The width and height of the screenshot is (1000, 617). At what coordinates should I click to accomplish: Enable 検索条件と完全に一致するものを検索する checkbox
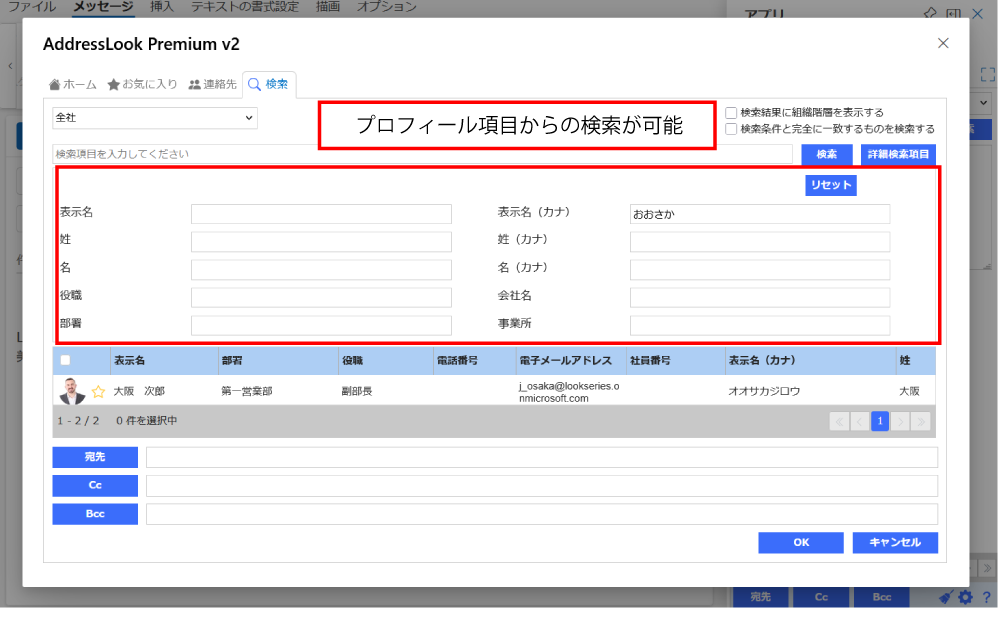(x=732, y=130)
